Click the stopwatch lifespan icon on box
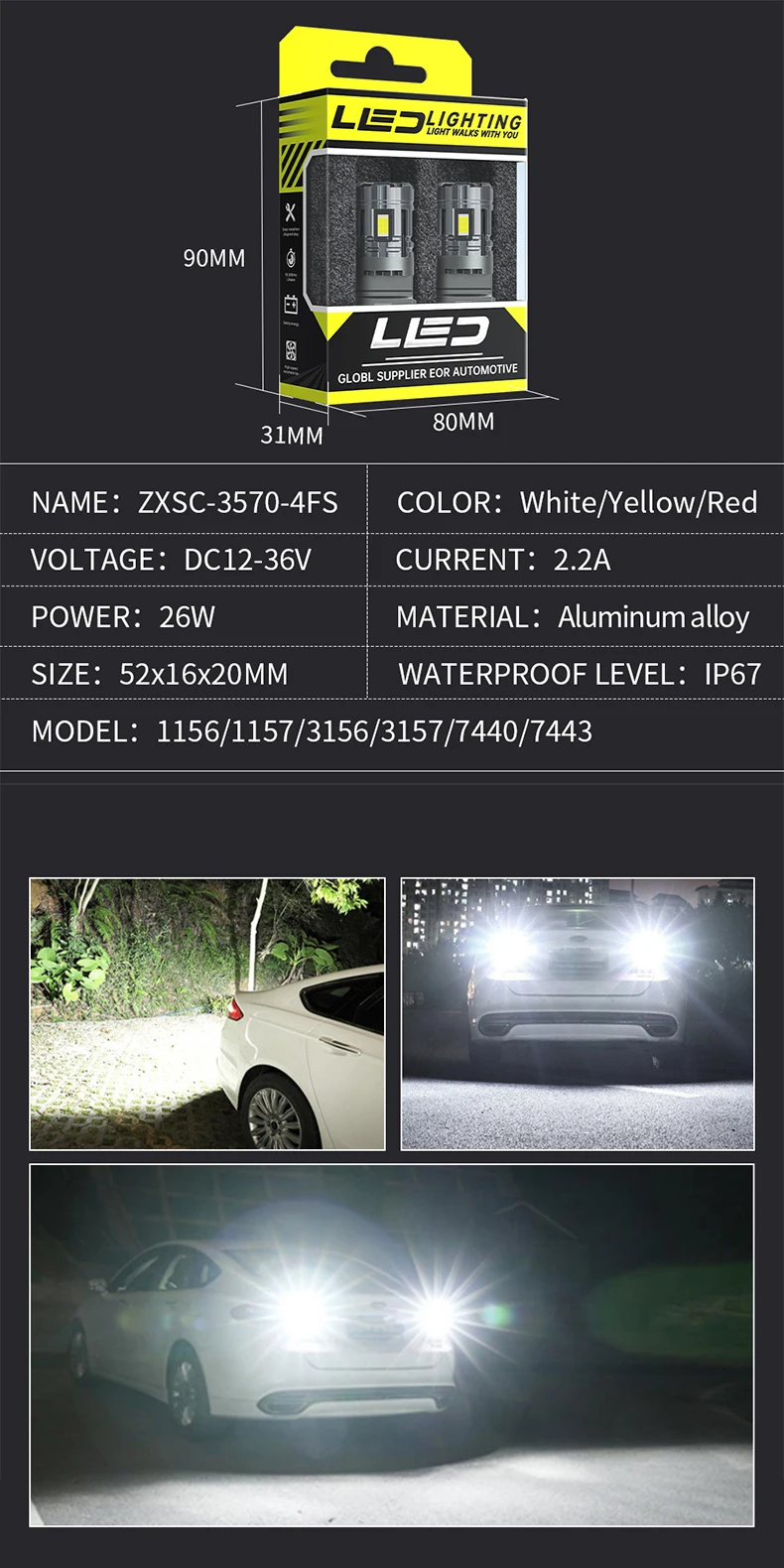This screenshot has height=1568, width=784. point(291,258)
